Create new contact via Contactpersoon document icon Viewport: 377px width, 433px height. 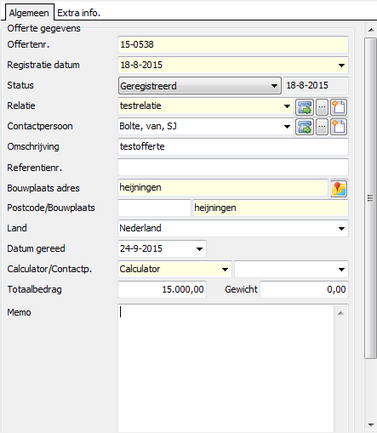(x=339, y=127)
